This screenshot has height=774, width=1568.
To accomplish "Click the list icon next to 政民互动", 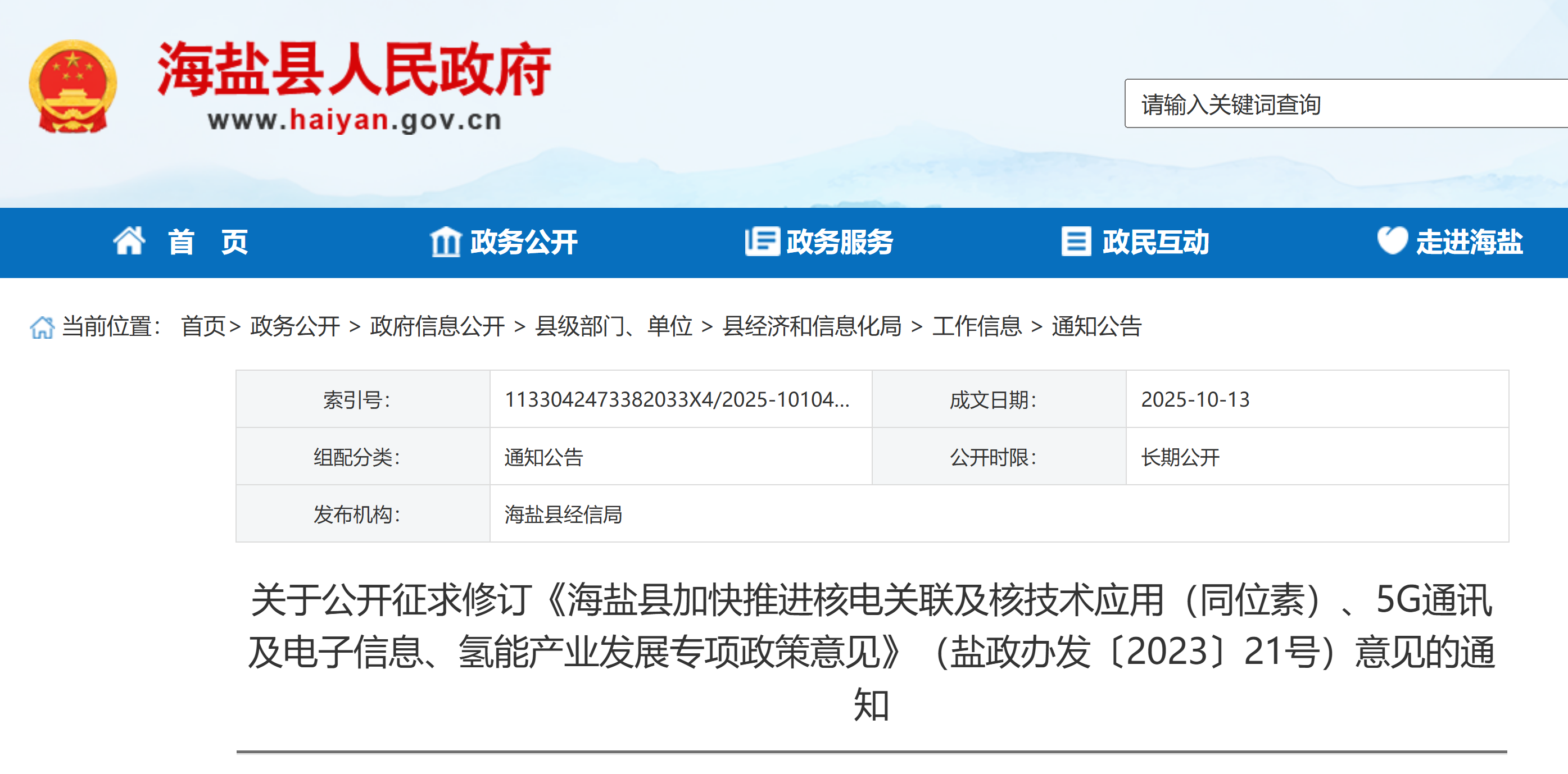I will click(x=1076, y=242).
